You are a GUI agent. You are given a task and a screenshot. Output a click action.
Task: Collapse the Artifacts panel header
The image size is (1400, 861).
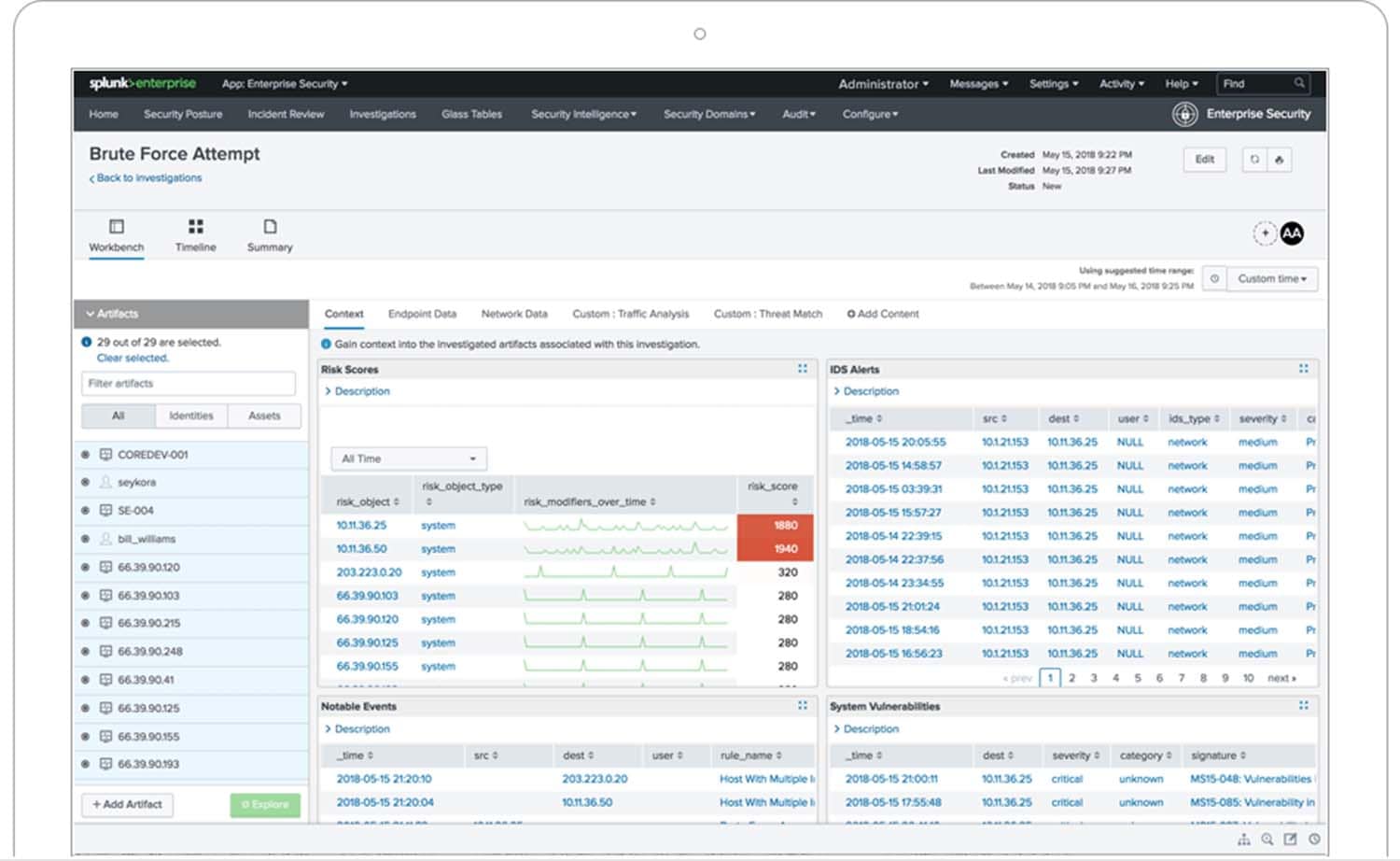point(191,314)
